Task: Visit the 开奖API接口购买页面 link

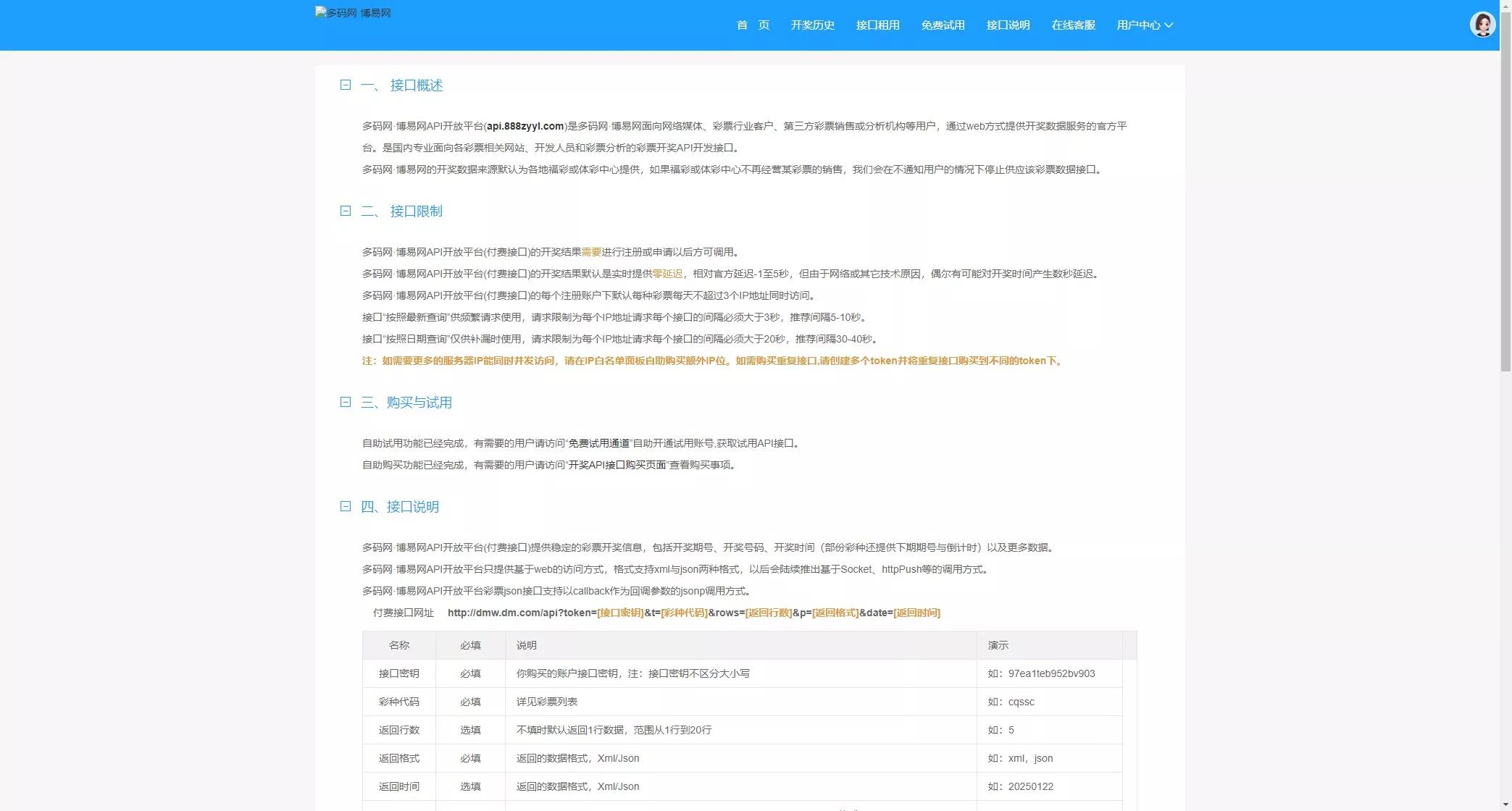Action: (x=616, y=464)
